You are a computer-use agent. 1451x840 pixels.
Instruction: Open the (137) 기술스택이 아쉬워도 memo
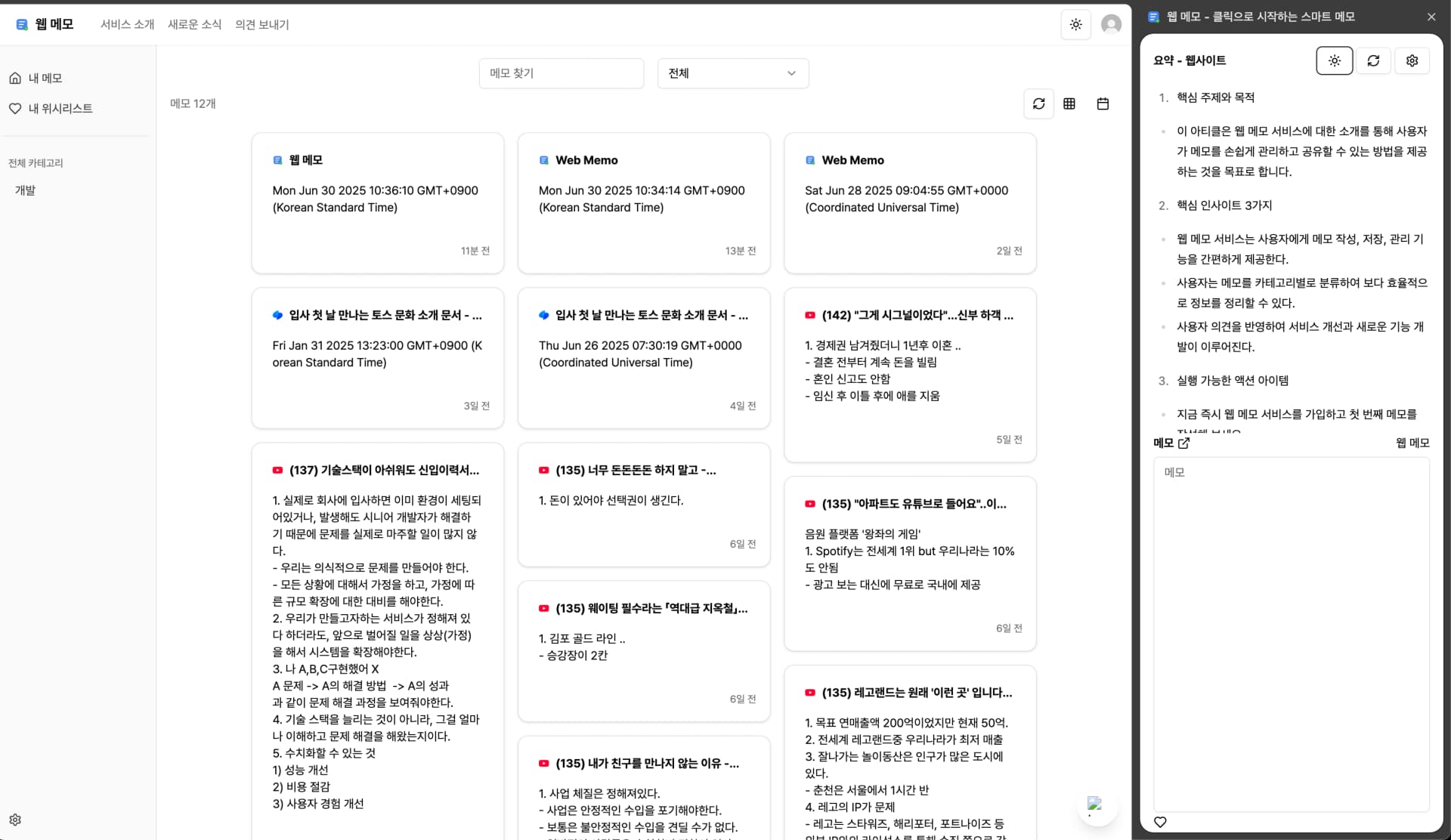click(378, 641)
